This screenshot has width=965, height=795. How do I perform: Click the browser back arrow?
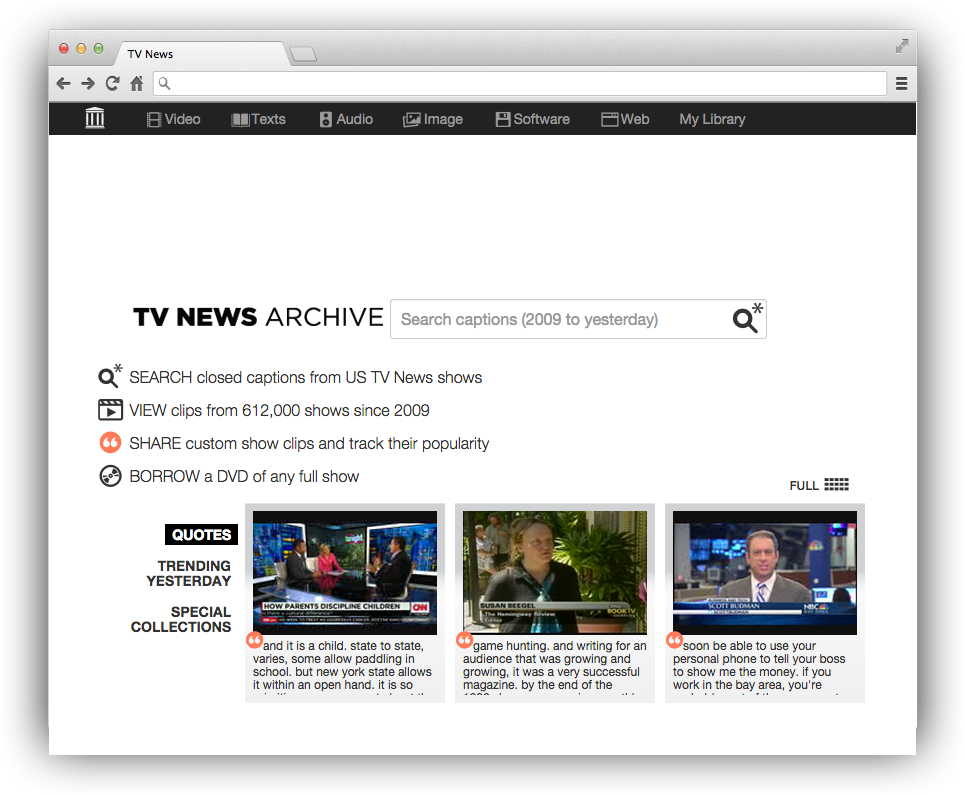(x=63, y=83)
